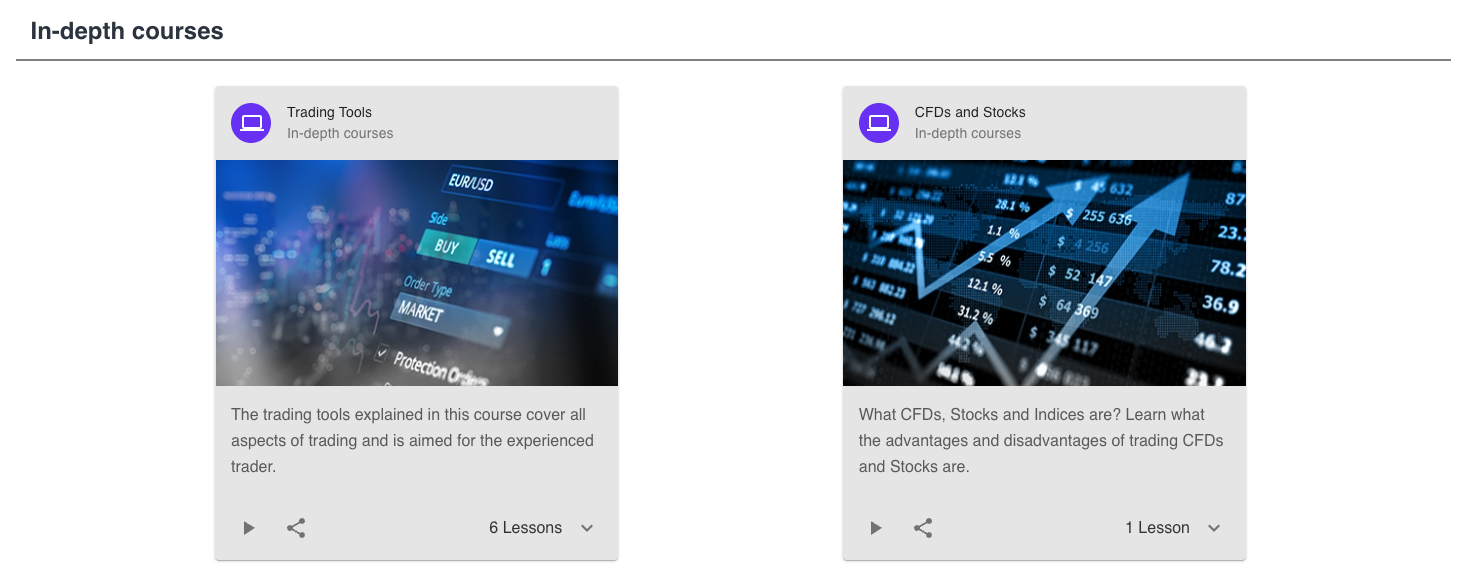The image size is (1469, 580).
Task: Click the CFDs and Stocks chart thumbnail
Action: click(x=1044, y=273)
